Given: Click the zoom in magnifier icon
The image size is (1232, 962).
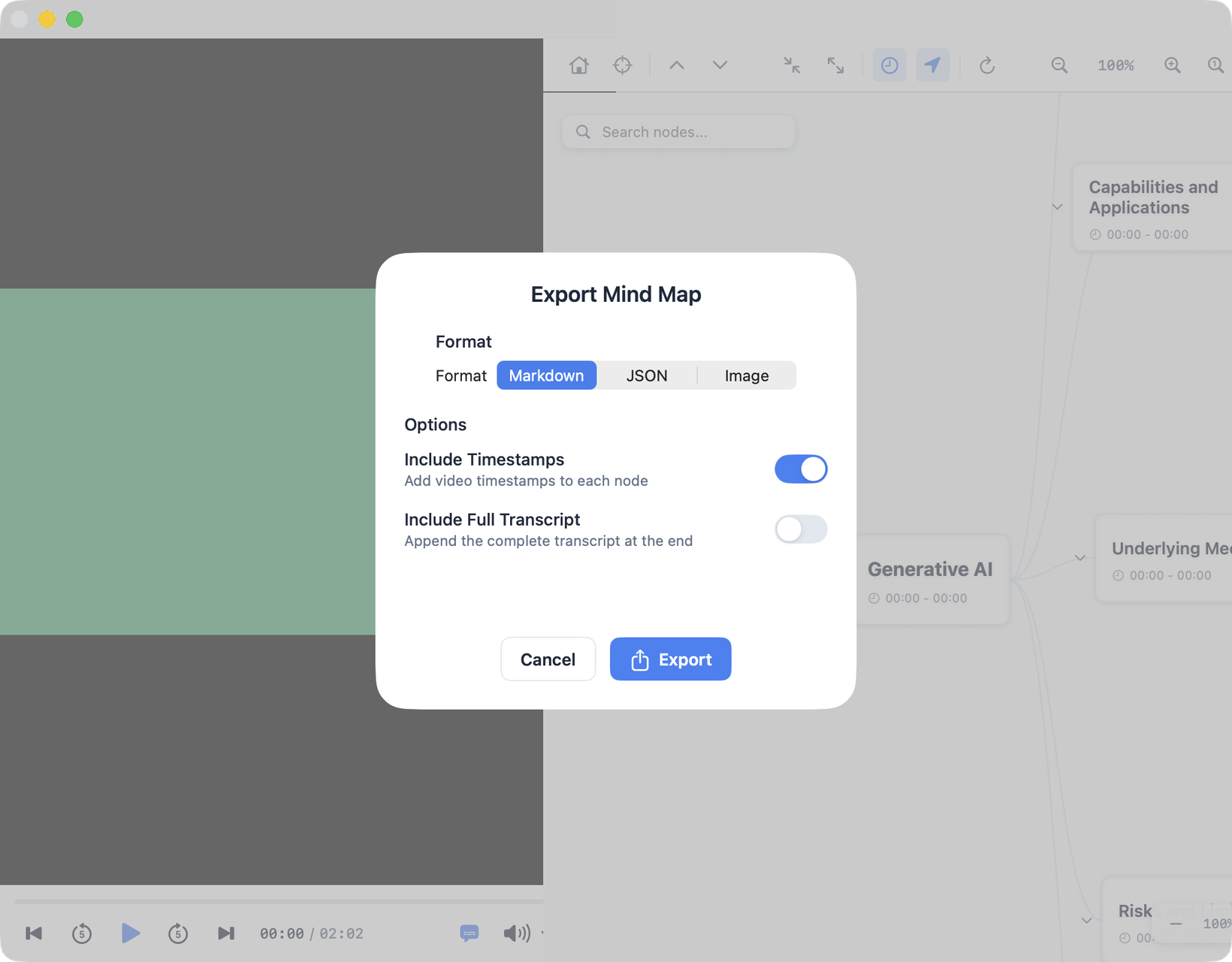Looking at the screenshot, I should pyautogui.click(x=1172, y=65).
